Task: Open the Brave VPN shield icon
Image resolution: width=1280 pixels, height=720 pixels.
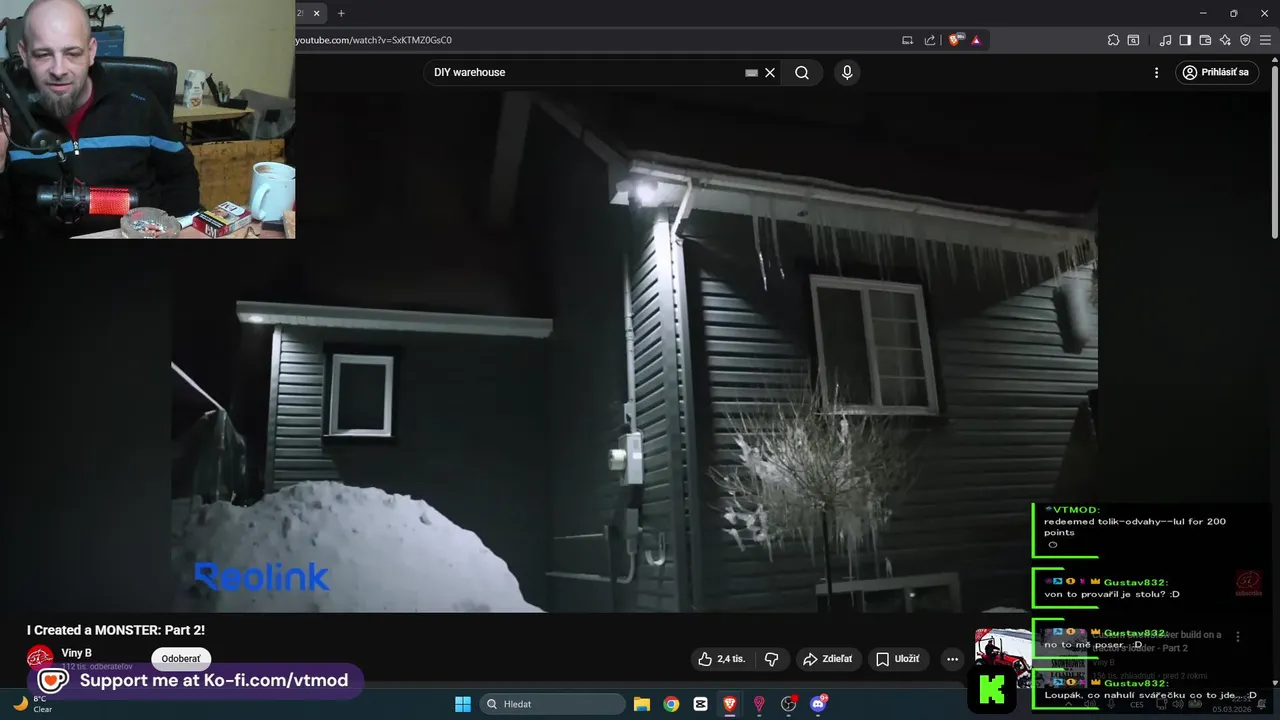Action: (x=1245, y=40)
